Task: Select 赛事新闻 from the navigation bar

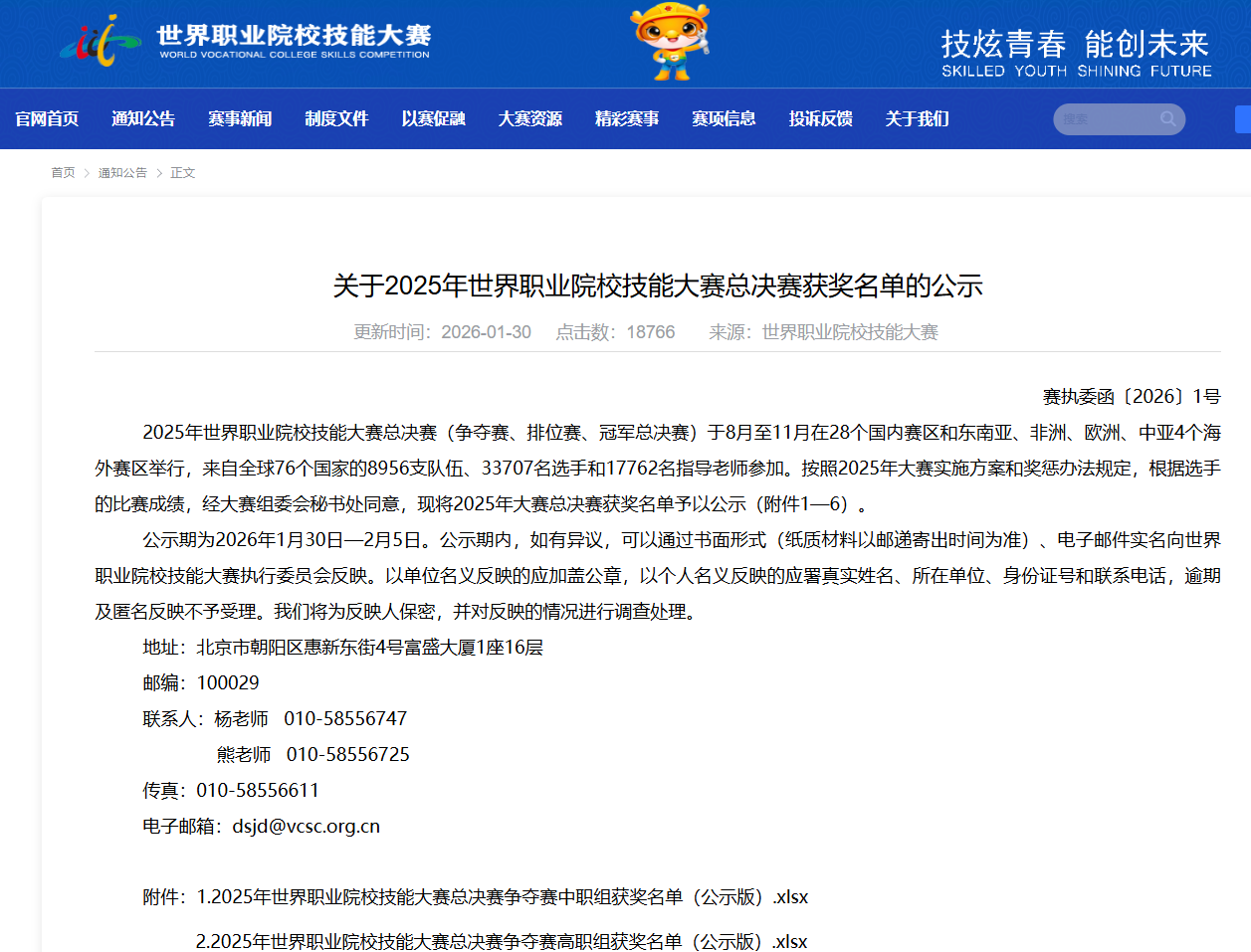Action: [x=239, y=118]
